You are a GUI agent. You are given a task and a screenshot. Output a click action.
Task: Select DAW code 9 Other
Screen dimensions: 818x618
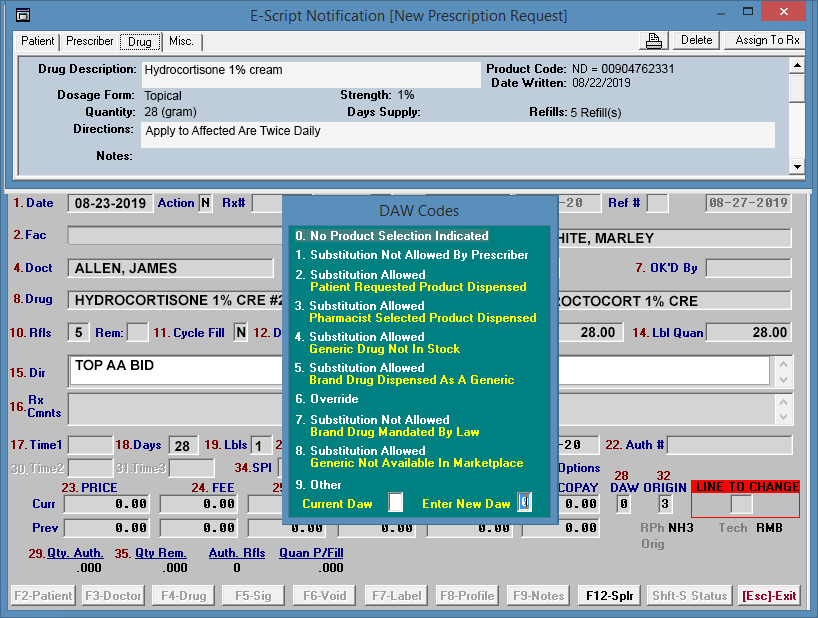[x=327, y=485]
